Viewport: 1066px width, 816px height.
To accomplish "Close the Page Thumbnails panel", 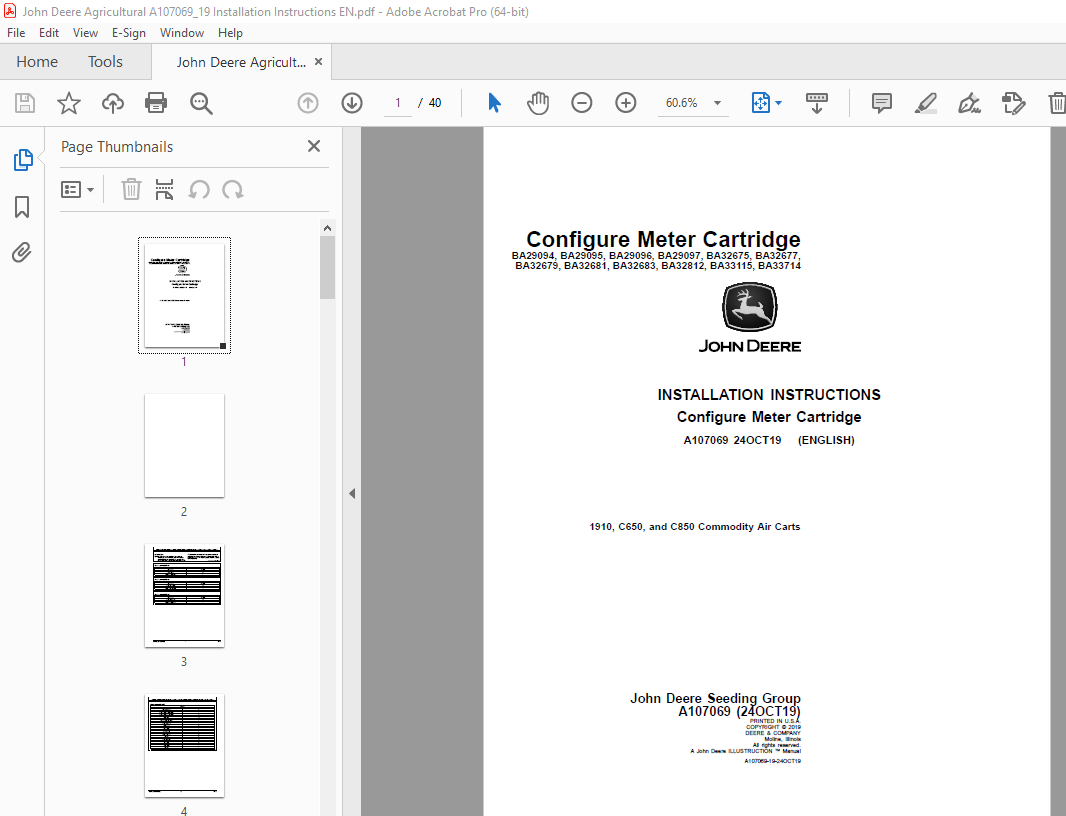I will coord(313,146).
